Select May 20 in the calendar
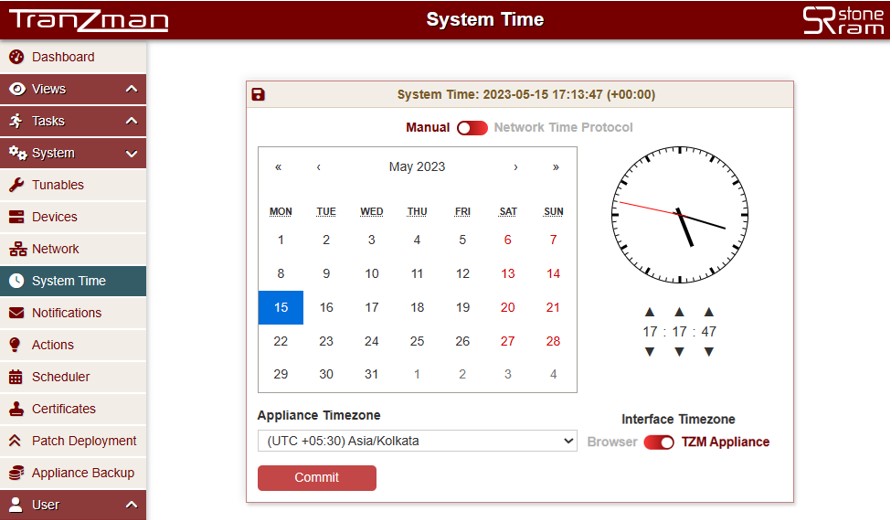Screen dimensions: 892x520 point(507,308)
